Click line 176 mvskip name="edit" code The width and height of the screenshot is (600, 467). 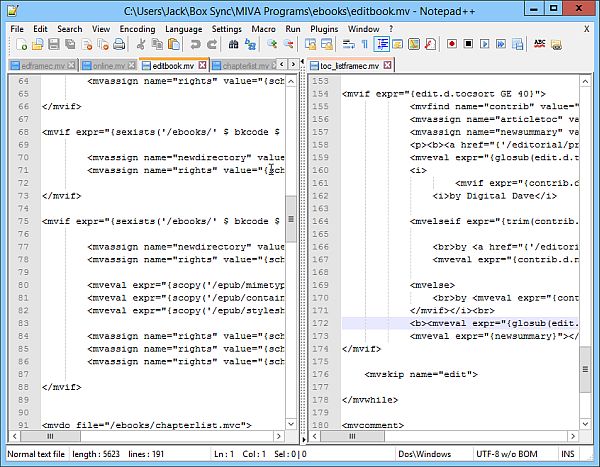421,374
